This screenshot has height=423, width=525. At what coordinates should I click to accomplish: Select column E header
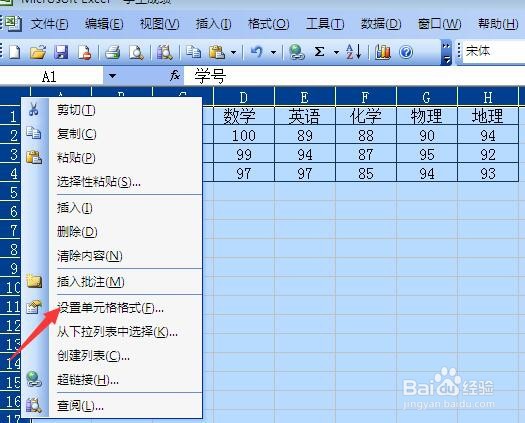pos(305,97)
